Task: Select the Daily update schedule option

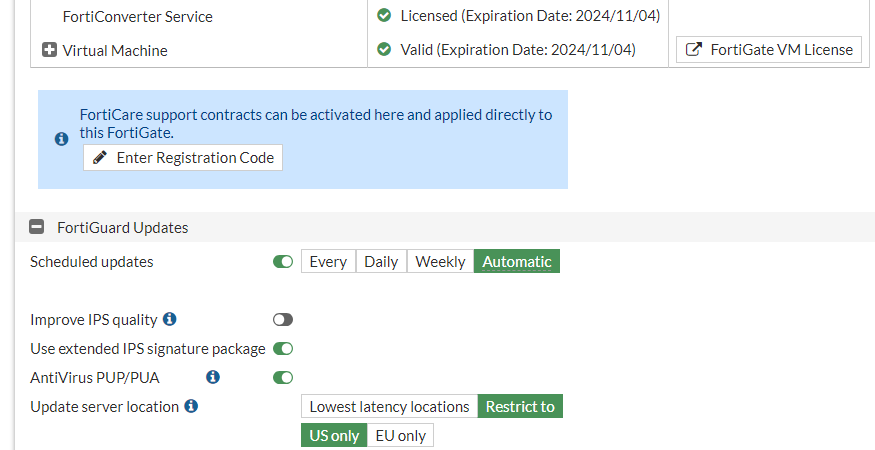Action: [x=381, y=262]
